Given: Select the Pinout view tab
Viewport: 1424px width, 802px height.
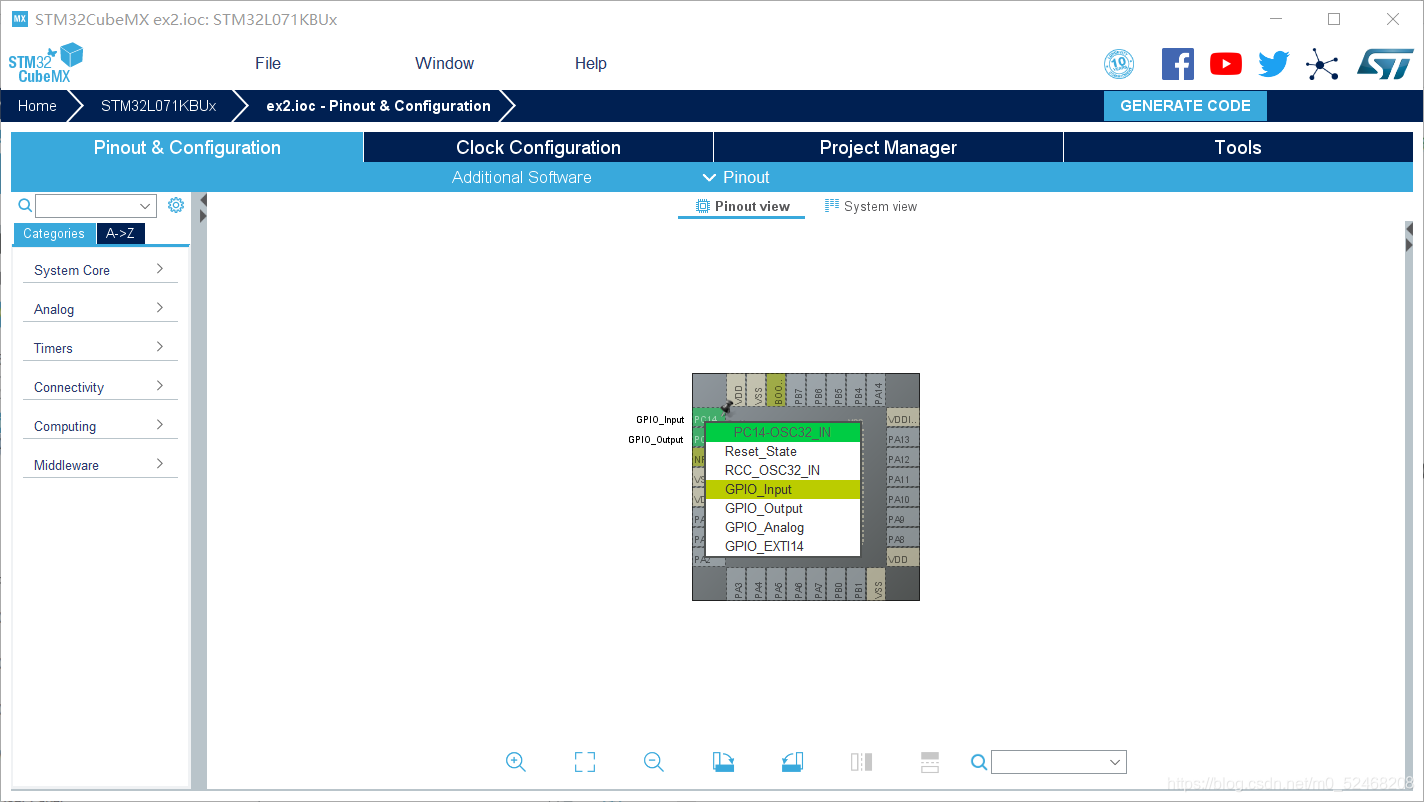Looking at the screenshot, I should 742,206.
